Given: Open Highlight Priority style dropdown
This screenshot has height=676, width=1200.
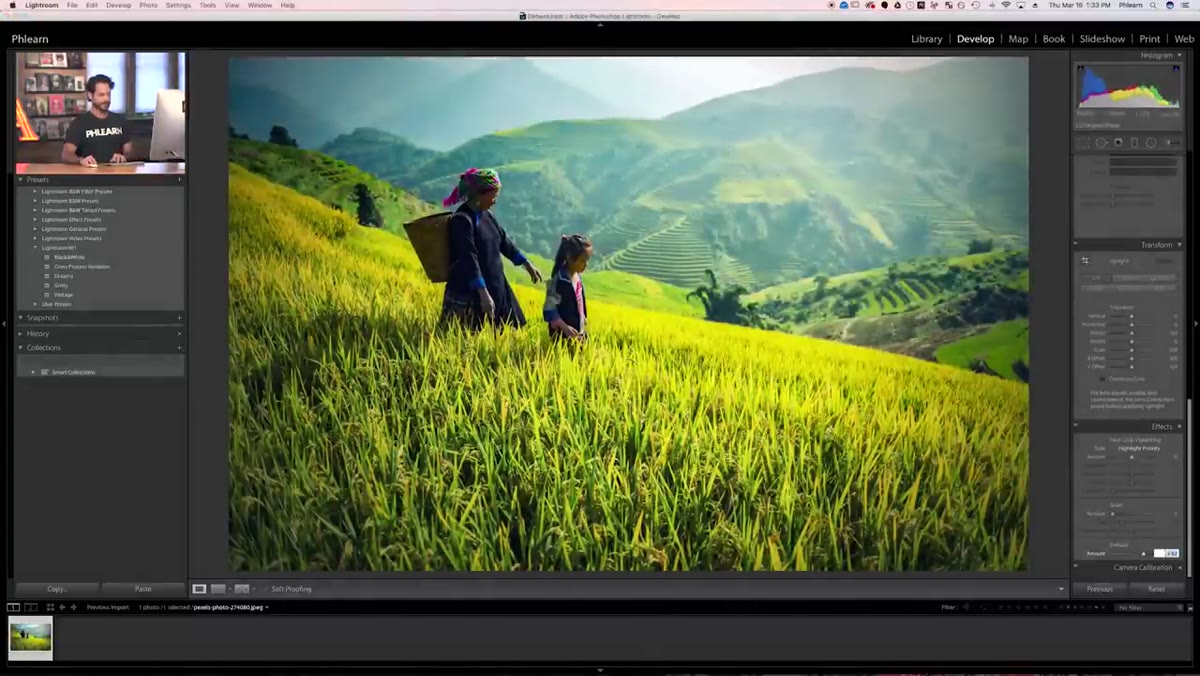Looking at the screenshot, I should [x=1139, y=448].
